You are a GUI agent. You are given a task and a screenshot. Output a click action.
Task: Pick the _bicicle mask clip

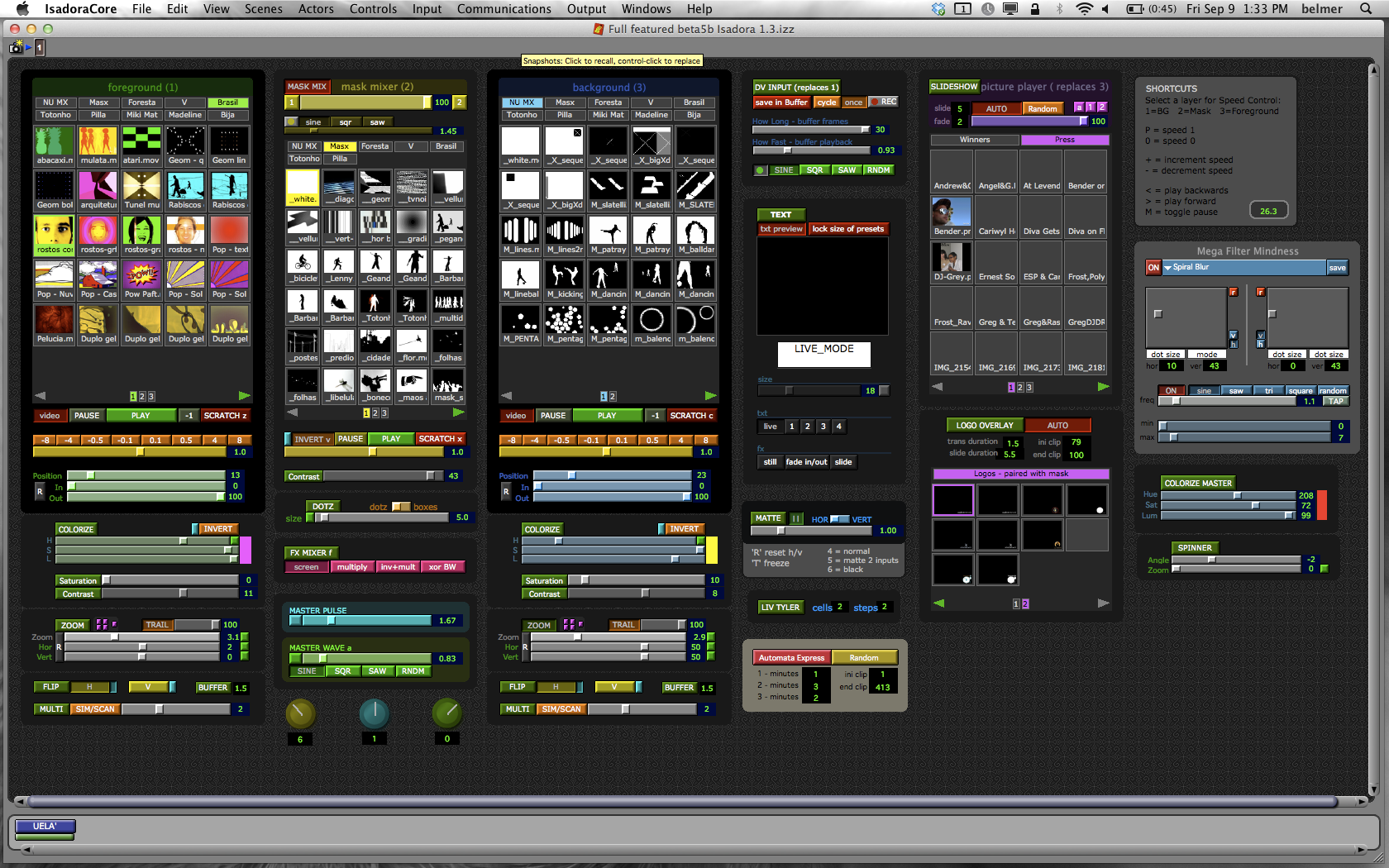point(303,266)
